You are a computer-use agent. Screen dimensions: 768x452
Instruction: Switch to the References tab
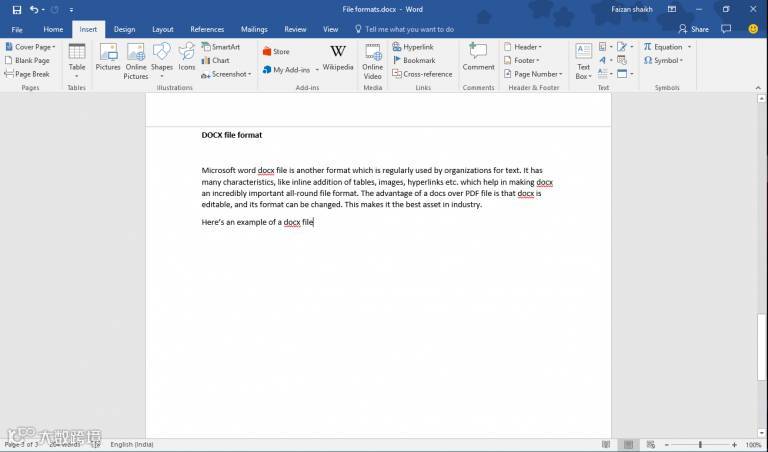pyautogui.click(x=207, y=29)
